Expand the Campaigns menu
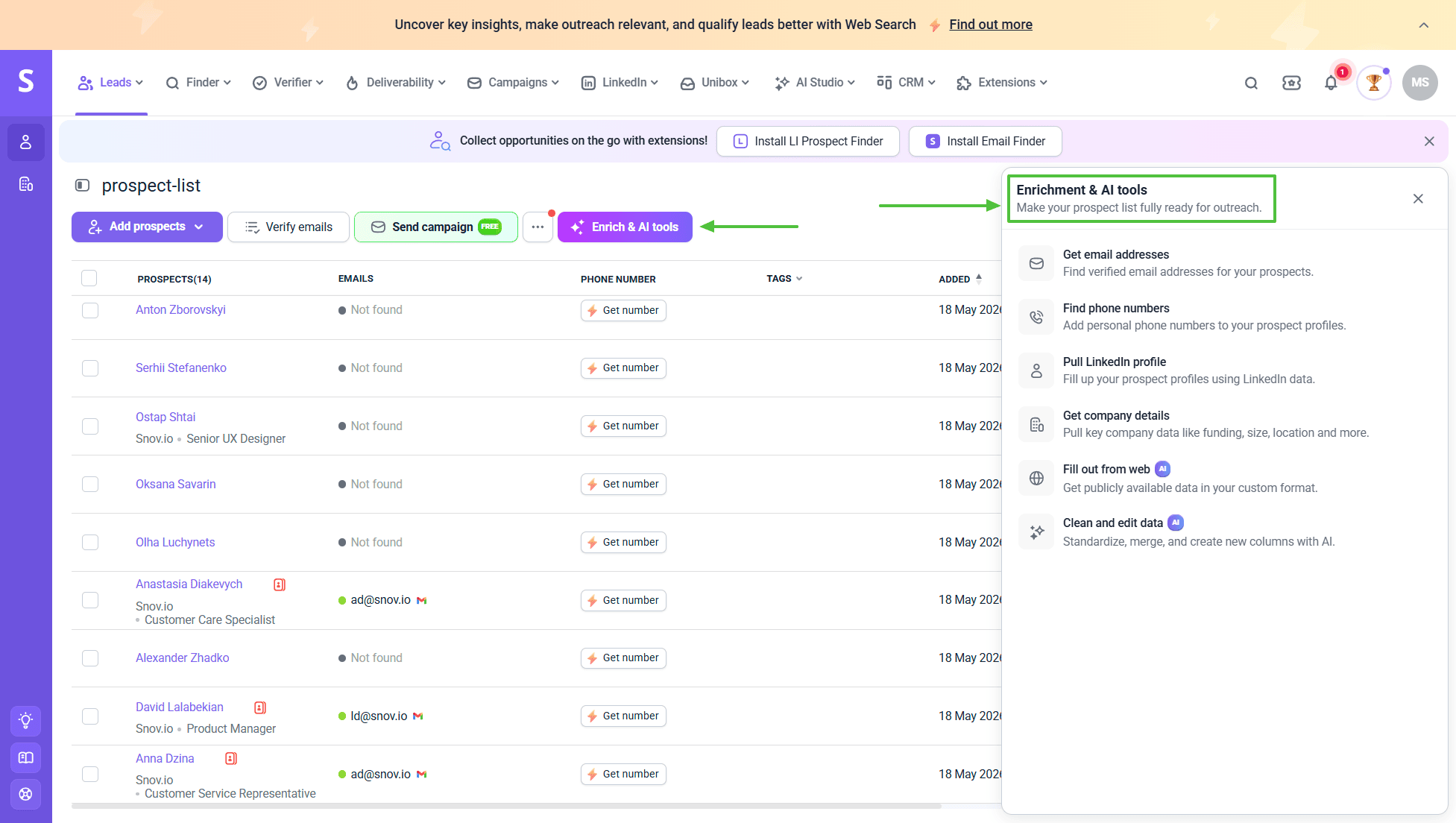Image resolution: width=1456 pixels, height=823 pixels. (x=513, y=83)
